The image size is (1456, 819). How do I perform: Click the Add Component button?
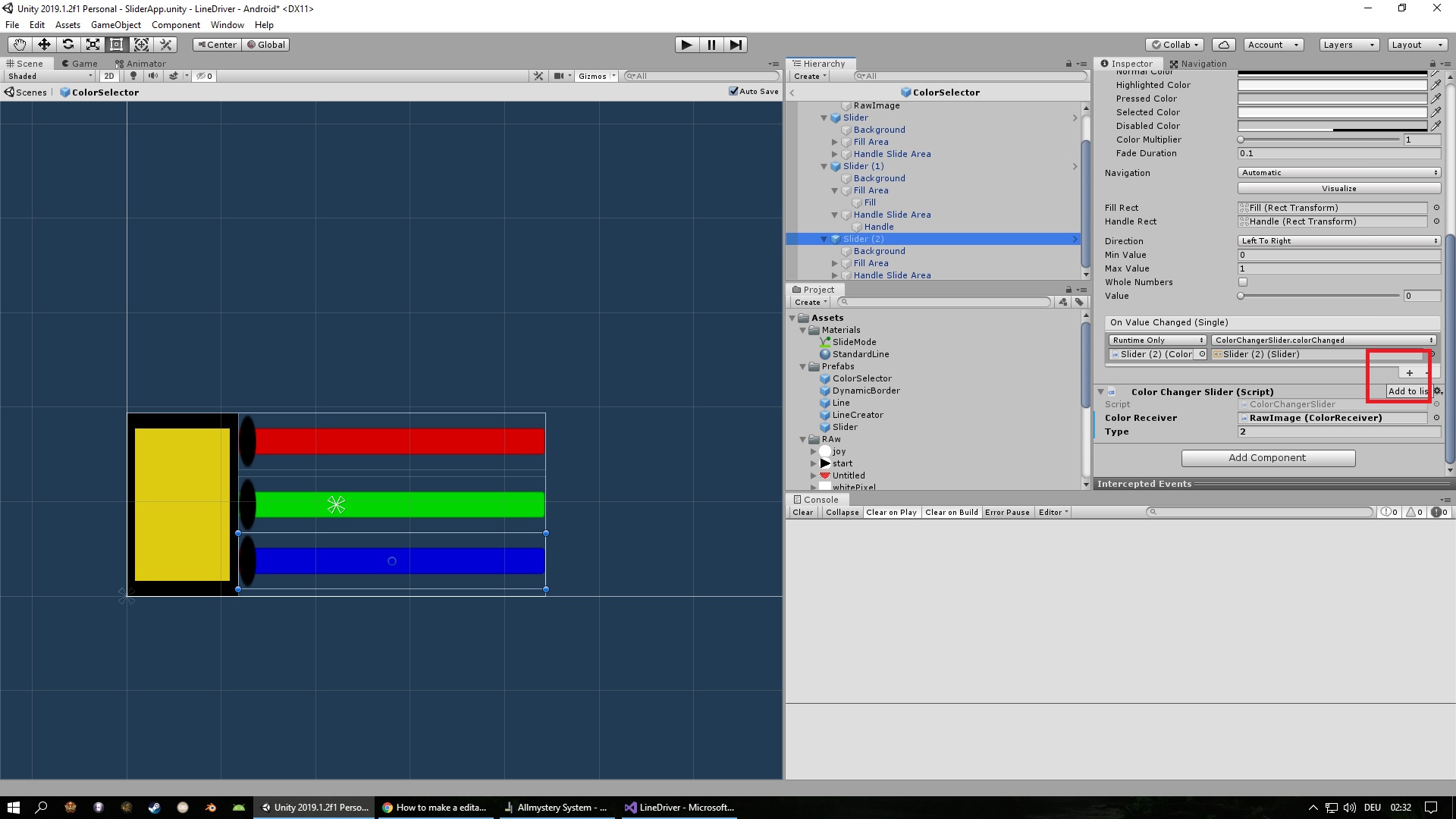1267,457
